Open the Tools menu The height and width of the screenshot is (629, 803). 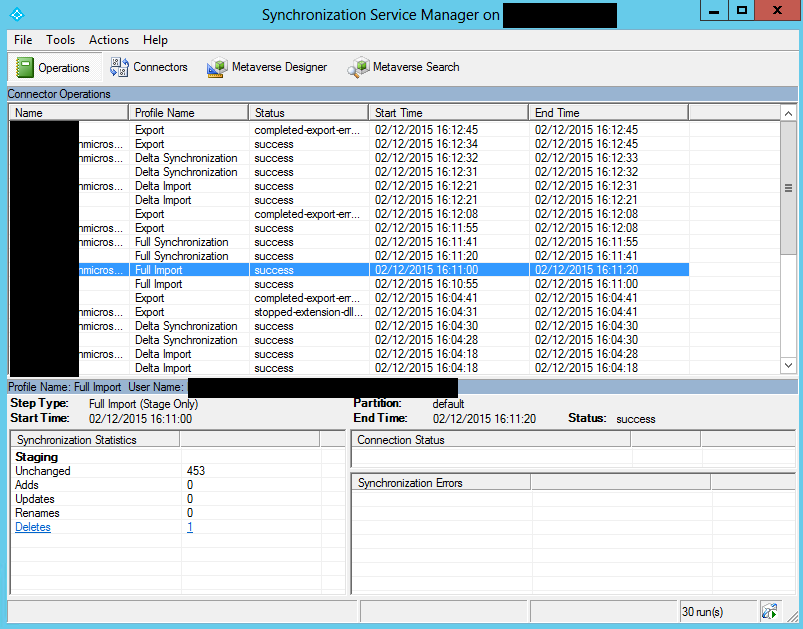click(60, 40)
